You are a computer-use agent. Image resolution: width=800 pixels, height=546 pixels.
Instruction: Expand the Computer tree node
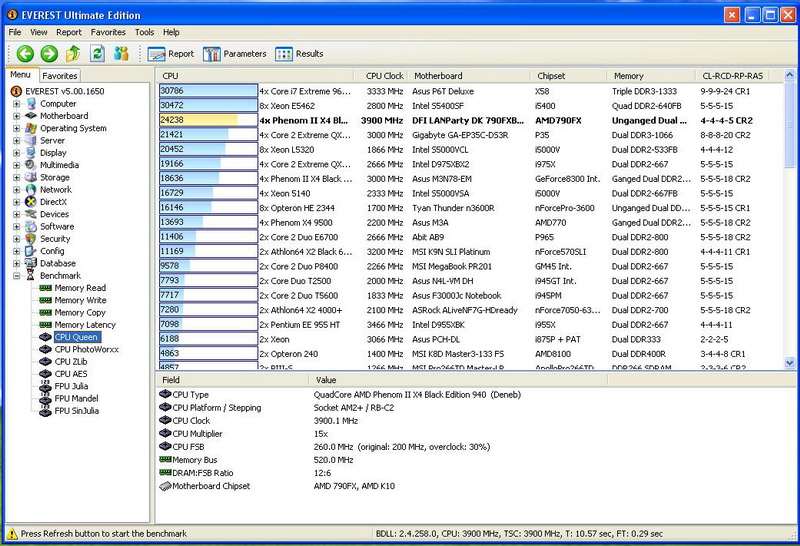pyautogui.click(x=17, y=104)
